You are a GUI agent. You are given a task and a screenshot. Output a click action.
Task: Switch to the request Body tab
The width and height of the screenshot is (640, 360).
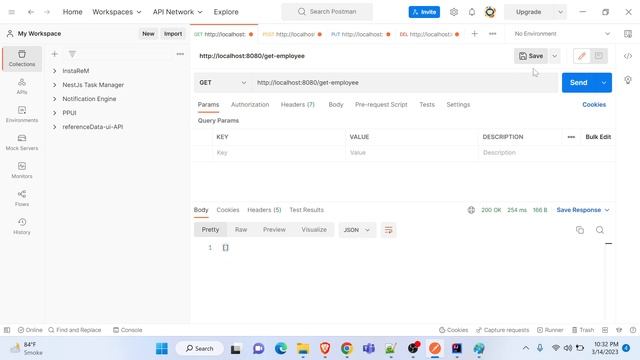pyautogui.click(x=336, y=104)
